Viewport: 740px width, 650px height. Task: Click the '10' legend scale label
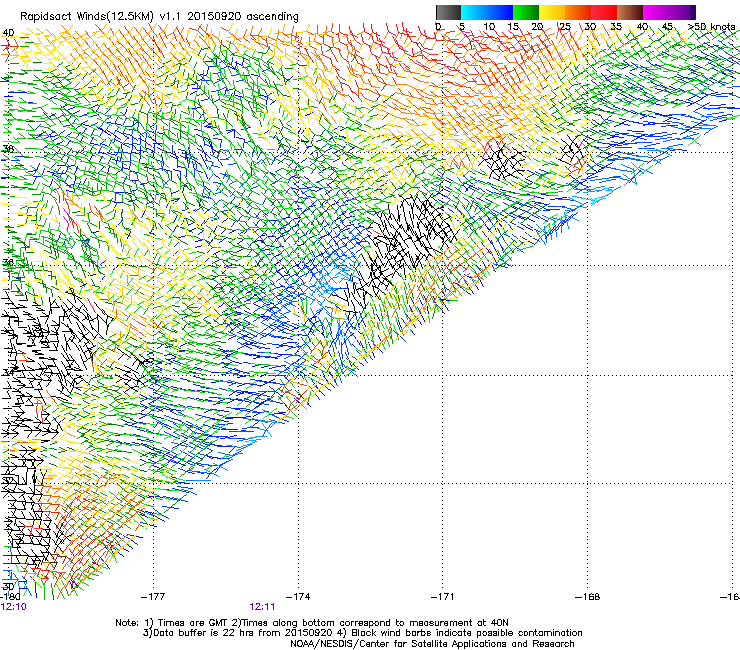point(489,27)
